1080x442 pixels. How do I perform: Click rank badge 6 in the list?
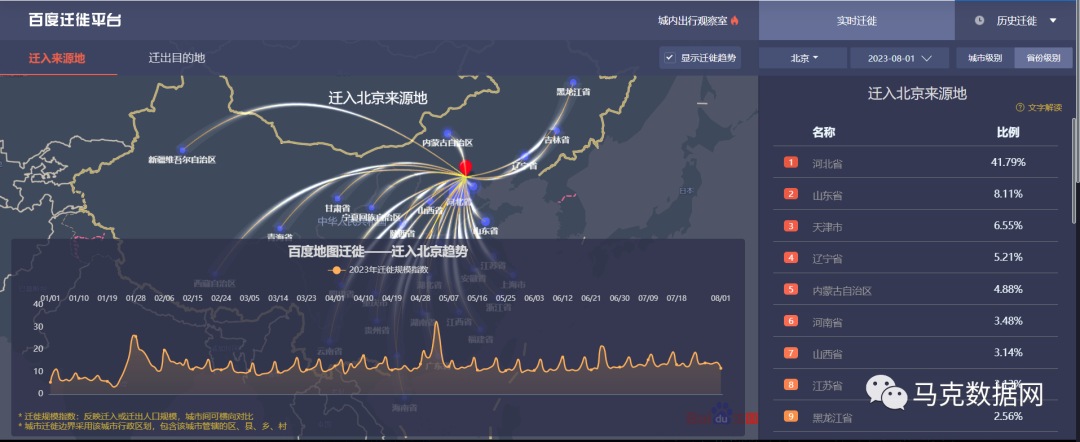(x=791, y=321)
